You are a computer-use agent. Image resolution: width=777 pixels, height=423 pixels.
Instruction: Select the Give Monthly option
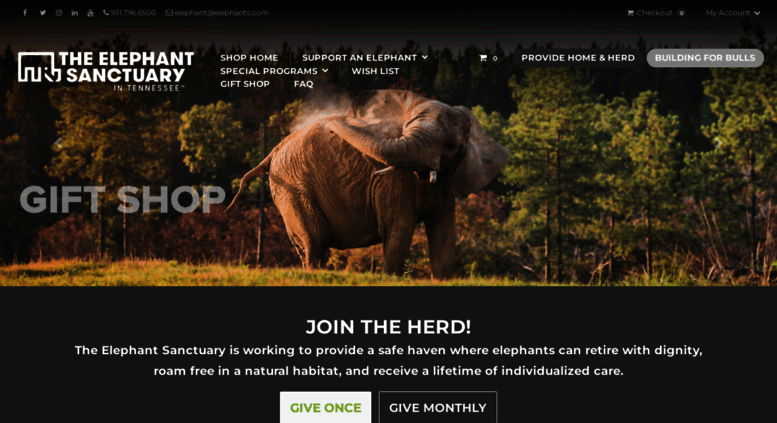pyautogui.click(x=438, y=408)
